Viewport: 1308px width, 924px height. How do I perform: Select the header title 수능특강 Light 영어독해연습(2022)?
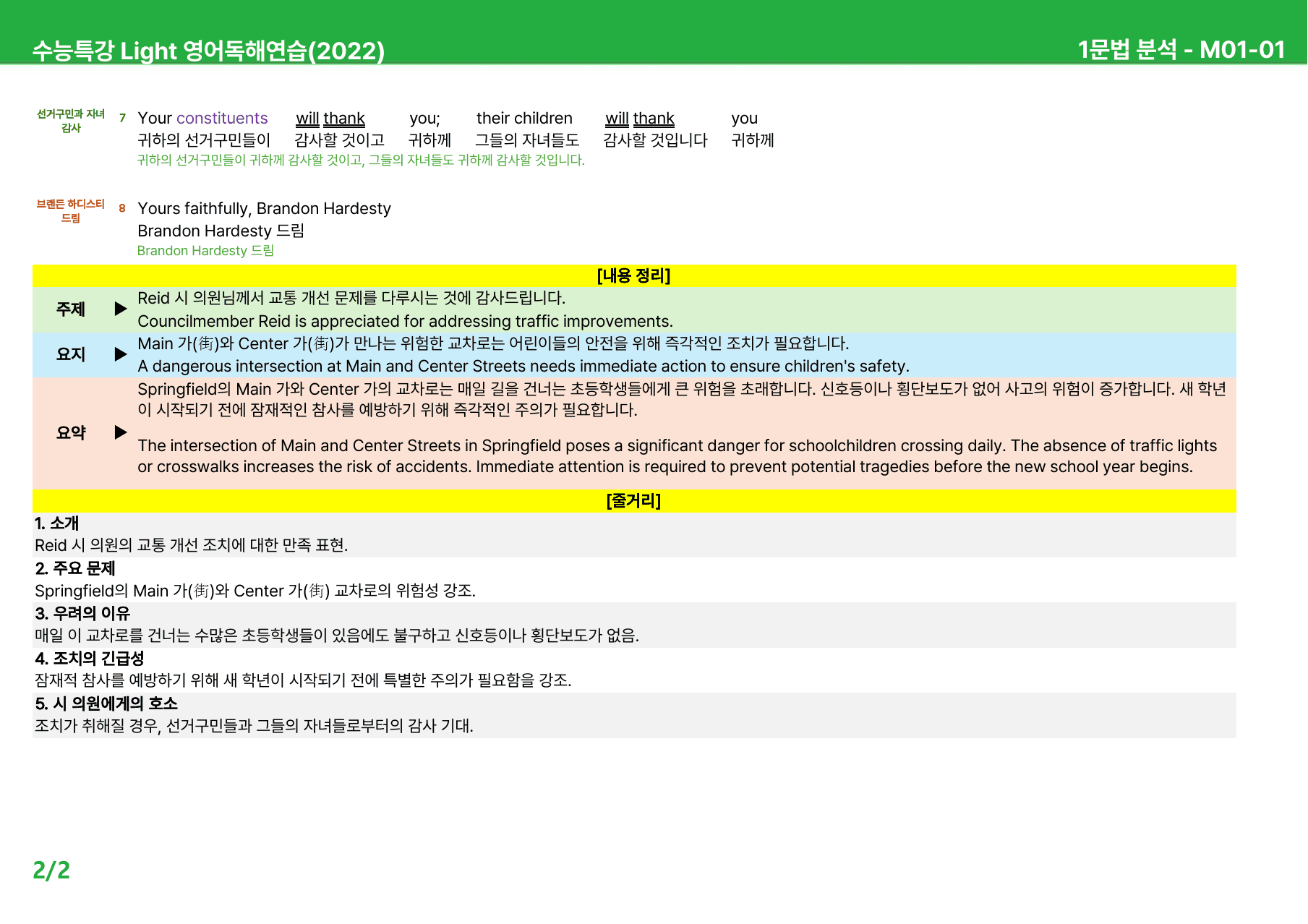click(208, 51)
